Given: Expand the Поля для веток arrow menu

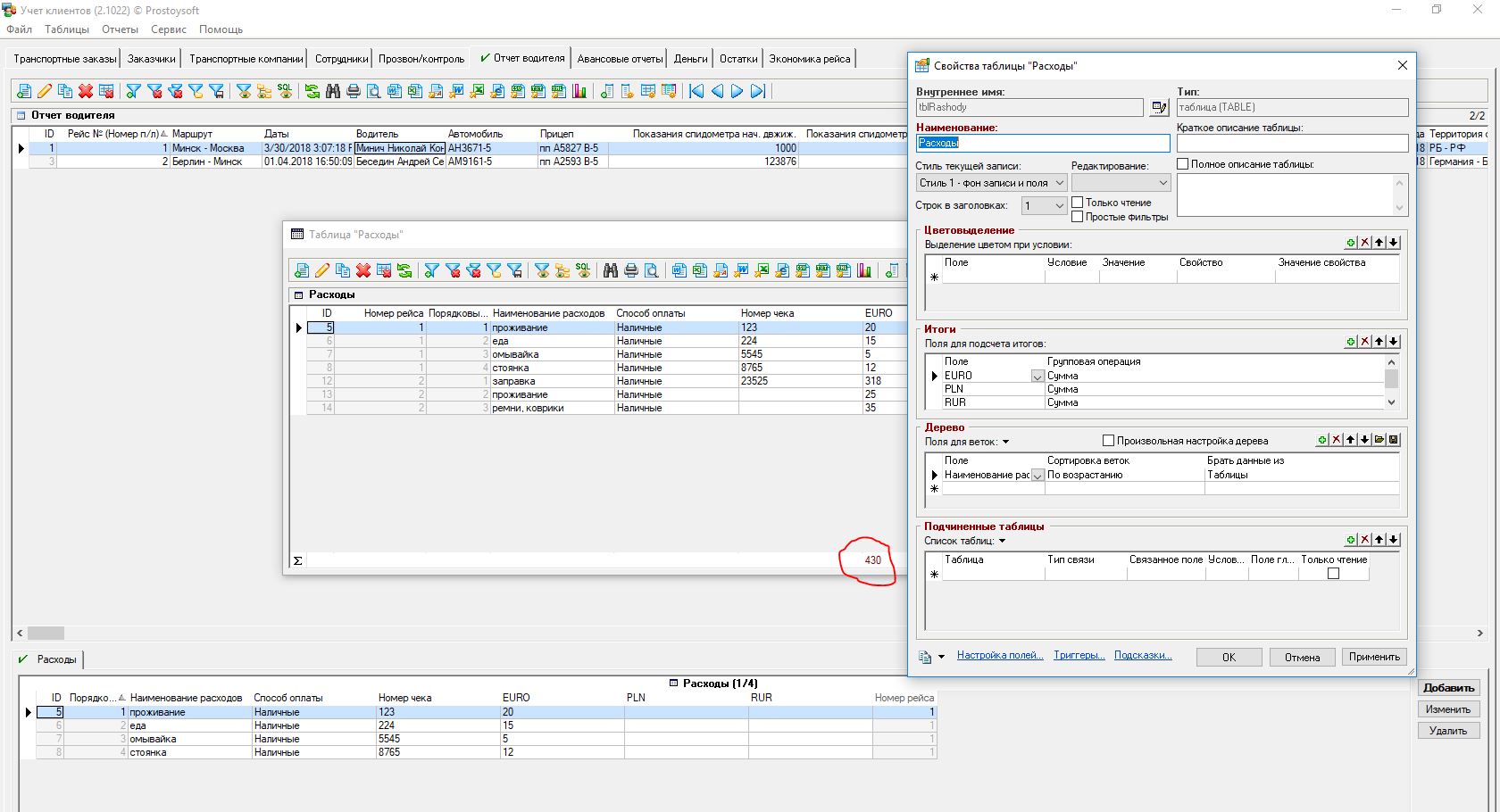Looking at the screenshot, I should [1006, 442].
